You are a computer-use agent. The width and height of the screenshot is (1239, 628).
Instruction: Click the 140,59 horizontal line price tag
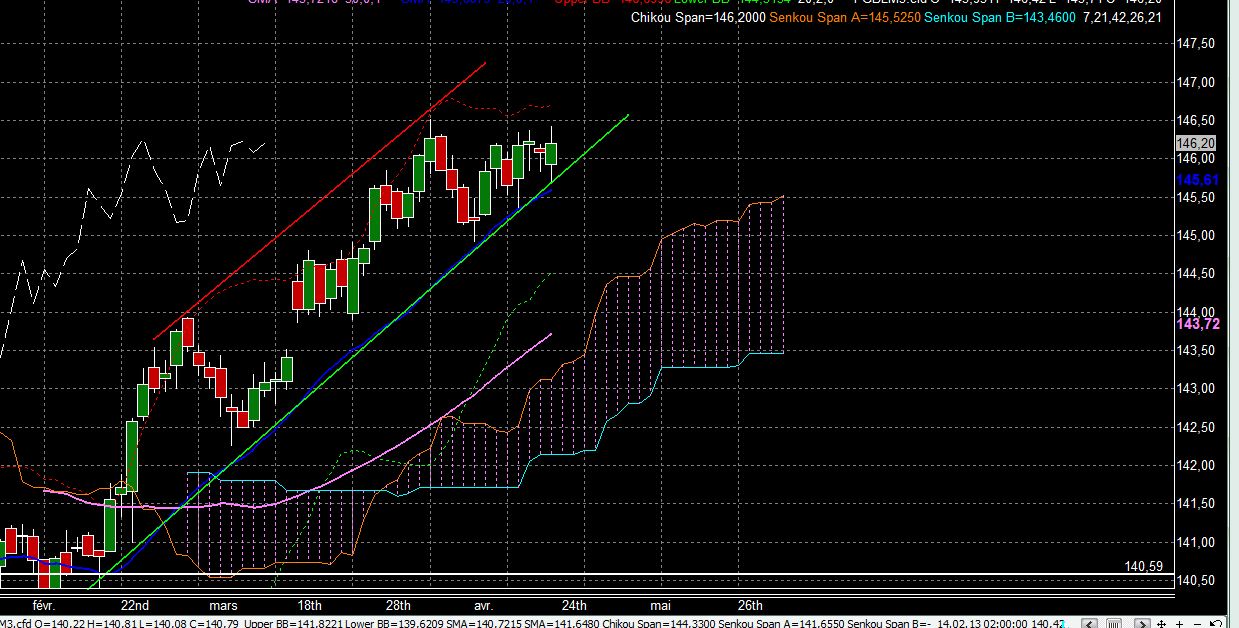pyautogui.click(x=1143, y=566)
